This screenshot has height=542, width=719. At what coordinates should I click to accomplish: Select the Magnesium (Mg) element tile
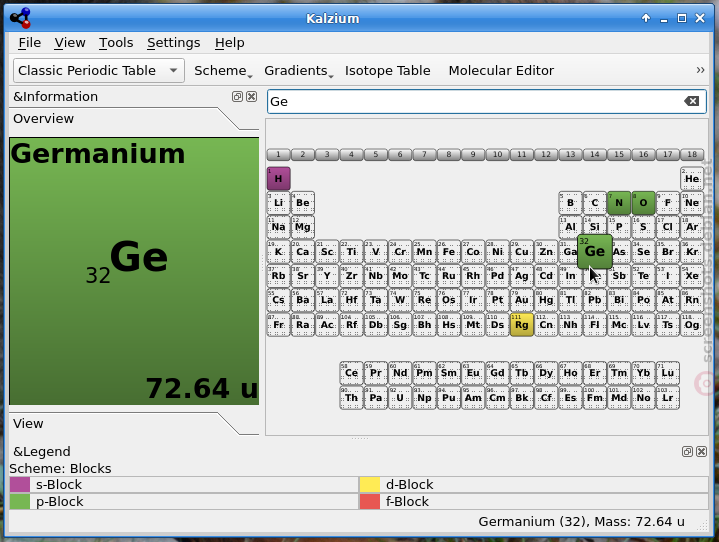[303, 227]
